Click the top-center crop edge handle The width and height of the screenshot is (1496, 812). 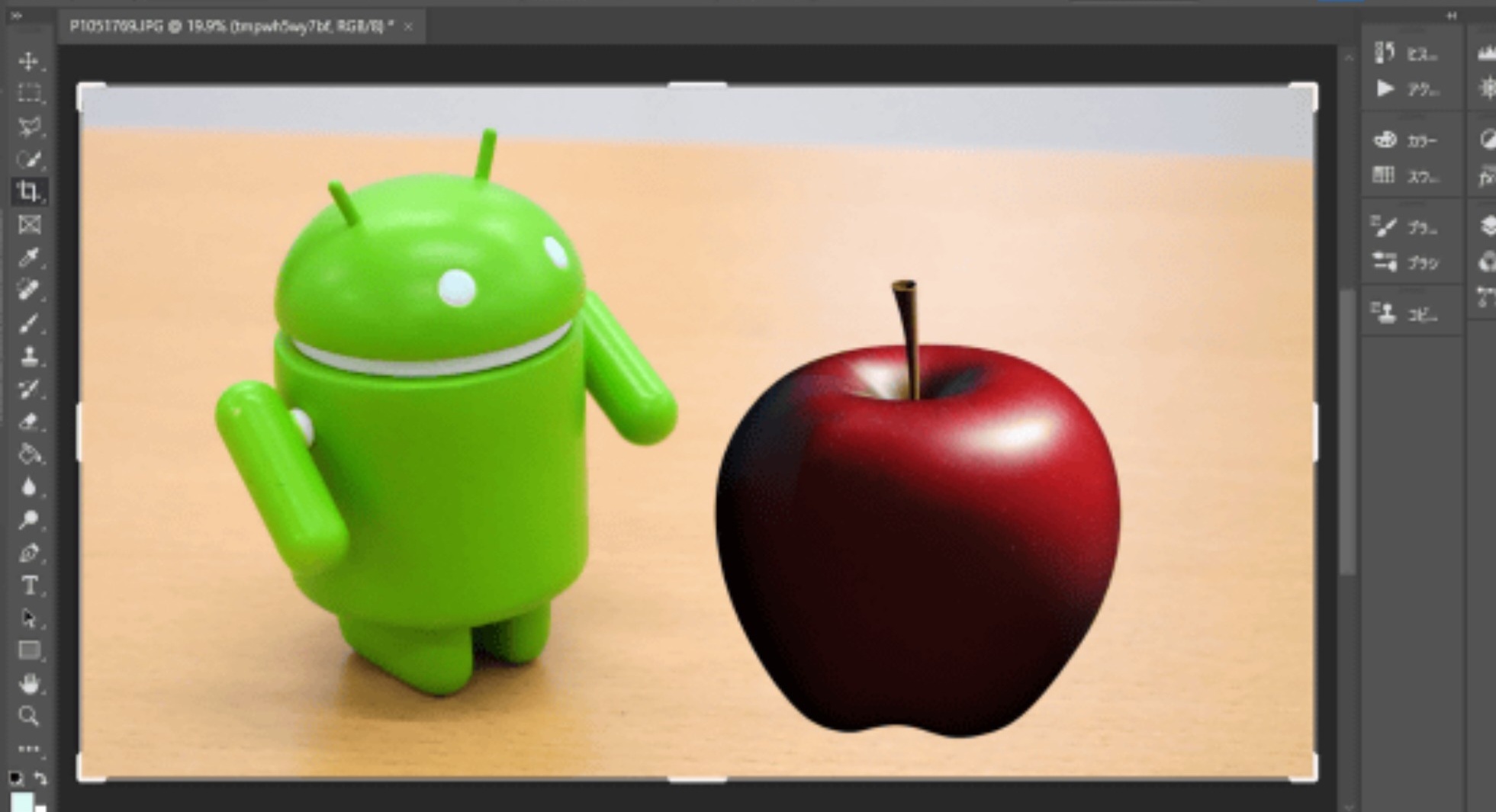click(697, 85)
